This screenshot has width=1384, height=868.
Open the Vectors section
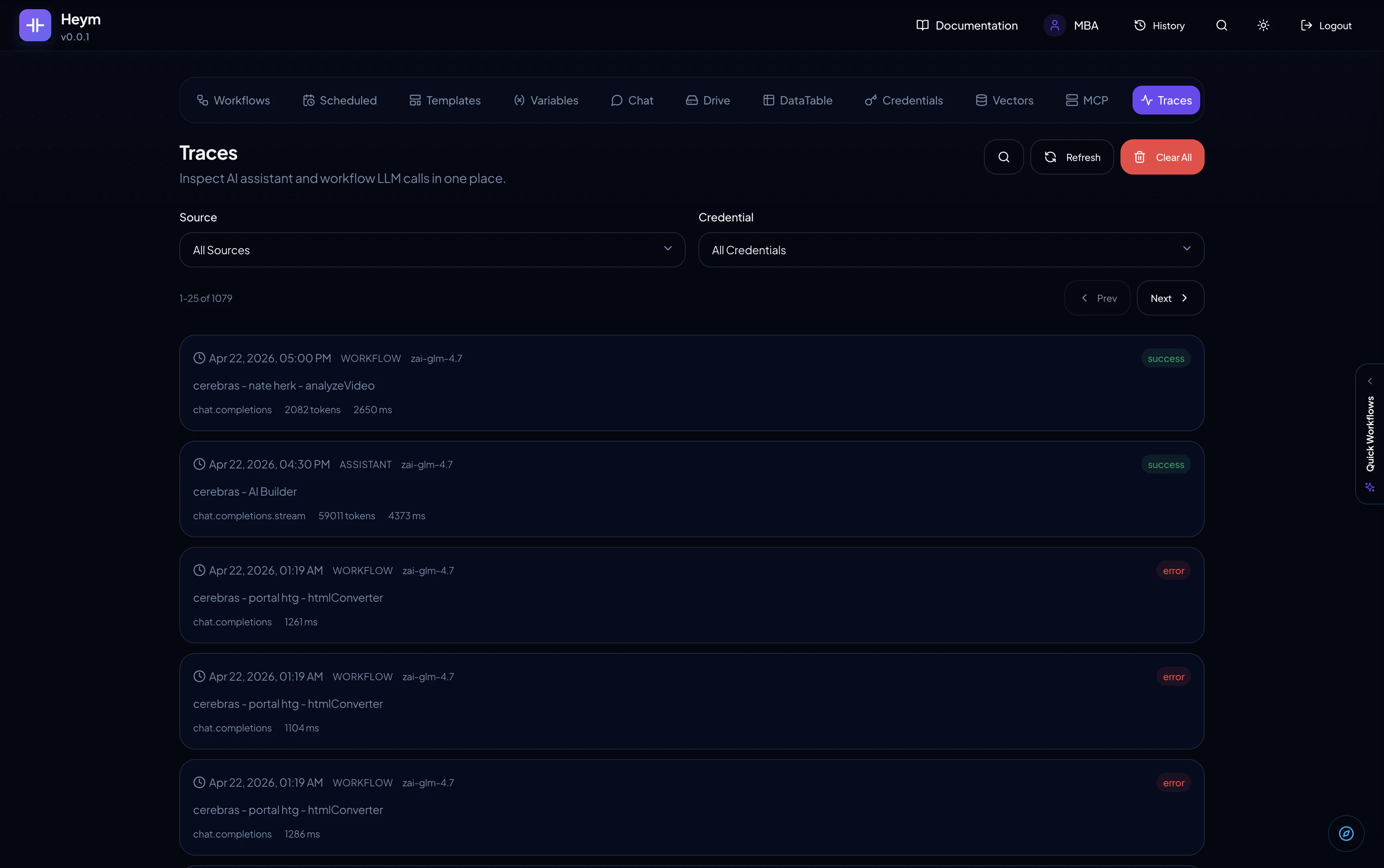click(x=1004, y=100)
